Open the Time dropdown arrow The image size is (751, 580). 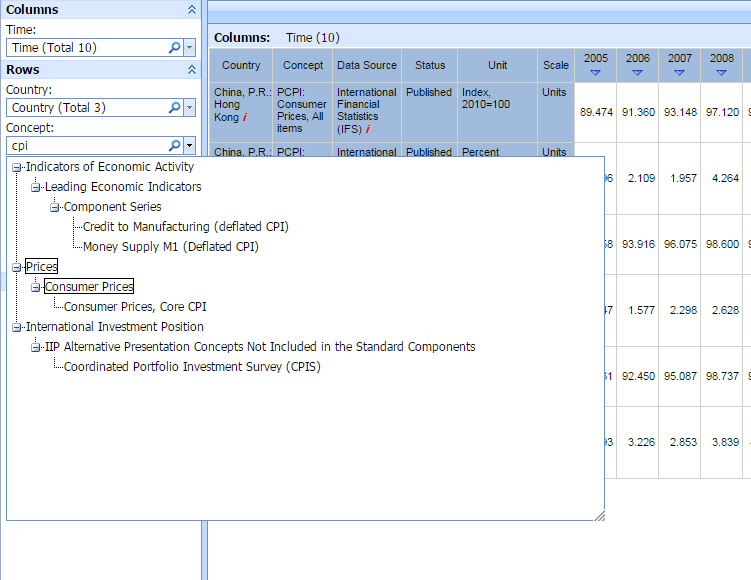189,48
